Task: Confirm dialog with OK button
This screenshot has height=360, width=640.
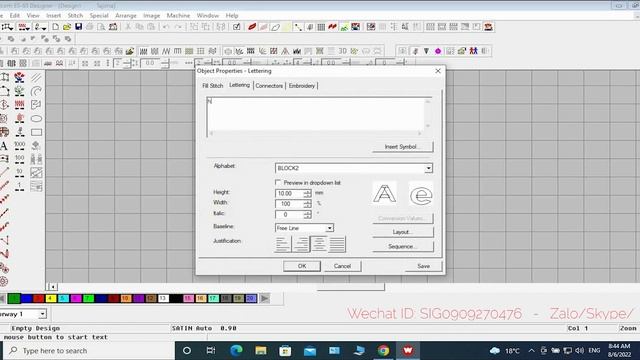Action: click(302, 266)
